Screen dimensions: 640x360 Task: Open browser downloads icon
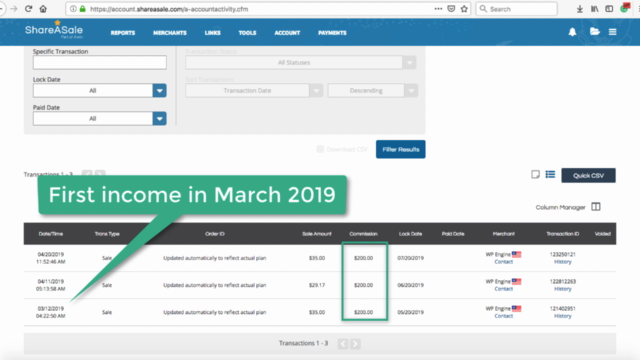[580, 9]
